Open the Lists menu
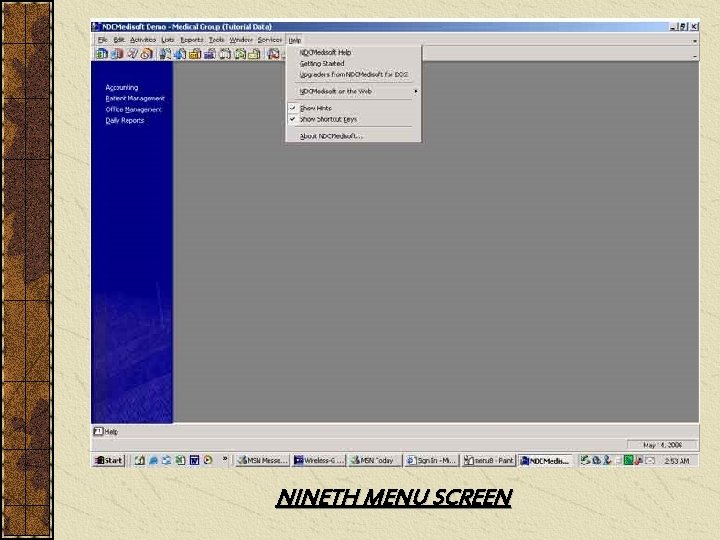Viewport: 720px width, 540px height. tap(168, 40)
